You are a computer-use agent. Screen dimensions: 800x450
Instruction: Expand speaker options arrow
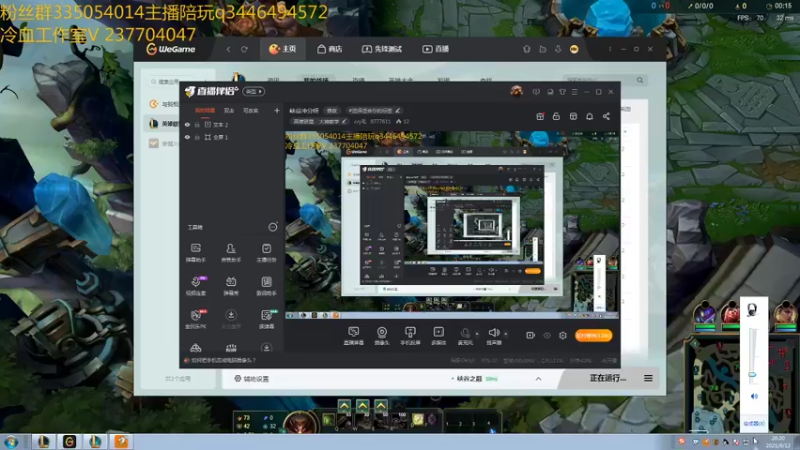(506, 334)
